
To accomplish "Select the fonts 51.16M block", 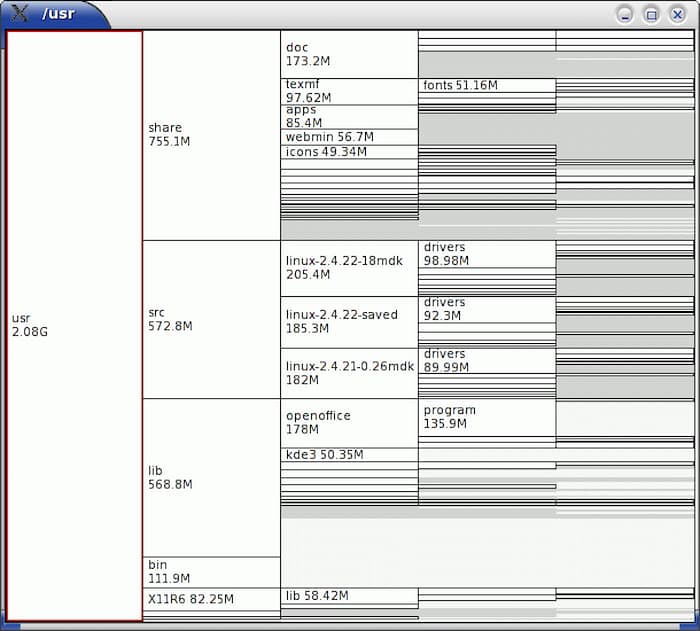I will 487,86.
